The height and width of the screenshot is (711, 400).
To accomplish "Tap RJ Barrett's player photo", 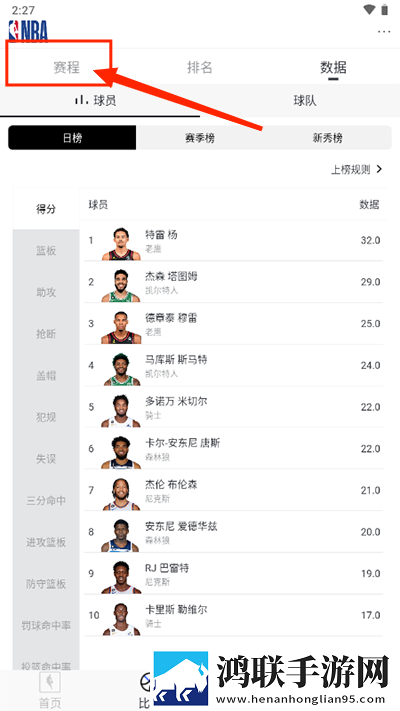I will pos(121,578).
